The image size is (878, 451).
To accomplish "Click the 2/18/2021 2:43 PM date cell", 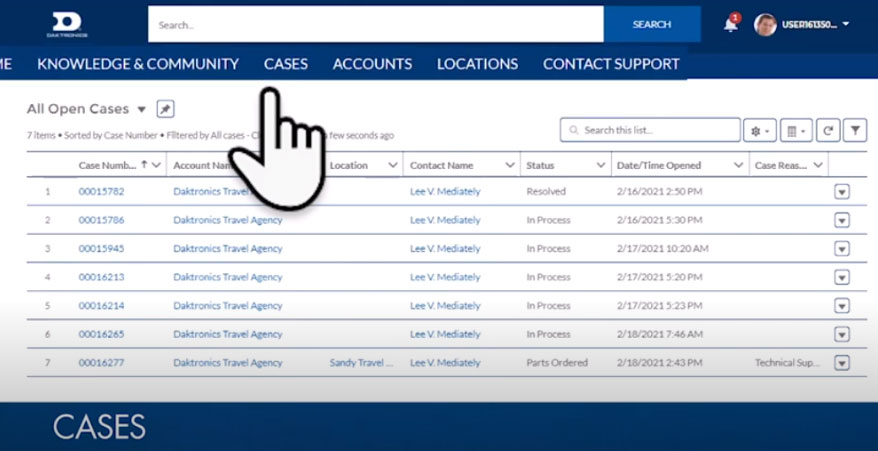I will point(660,363).
